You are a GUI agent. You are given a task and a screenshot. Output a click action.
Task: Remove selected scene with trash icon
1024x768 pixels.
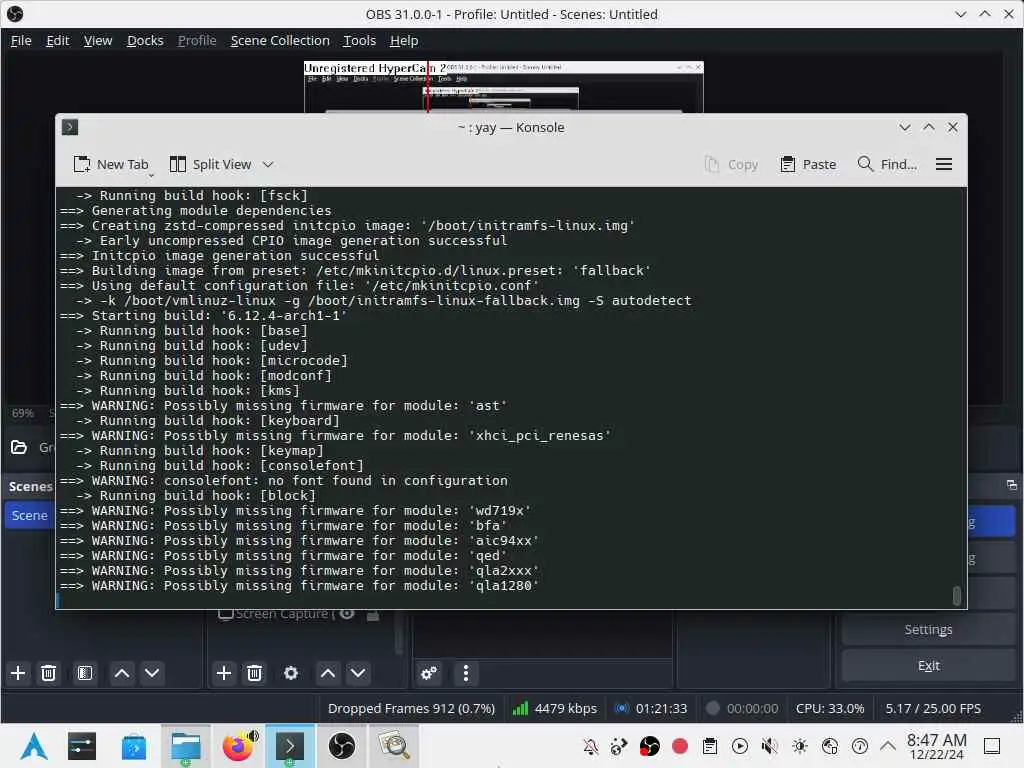pyautogui.click(x=48, y=673)
